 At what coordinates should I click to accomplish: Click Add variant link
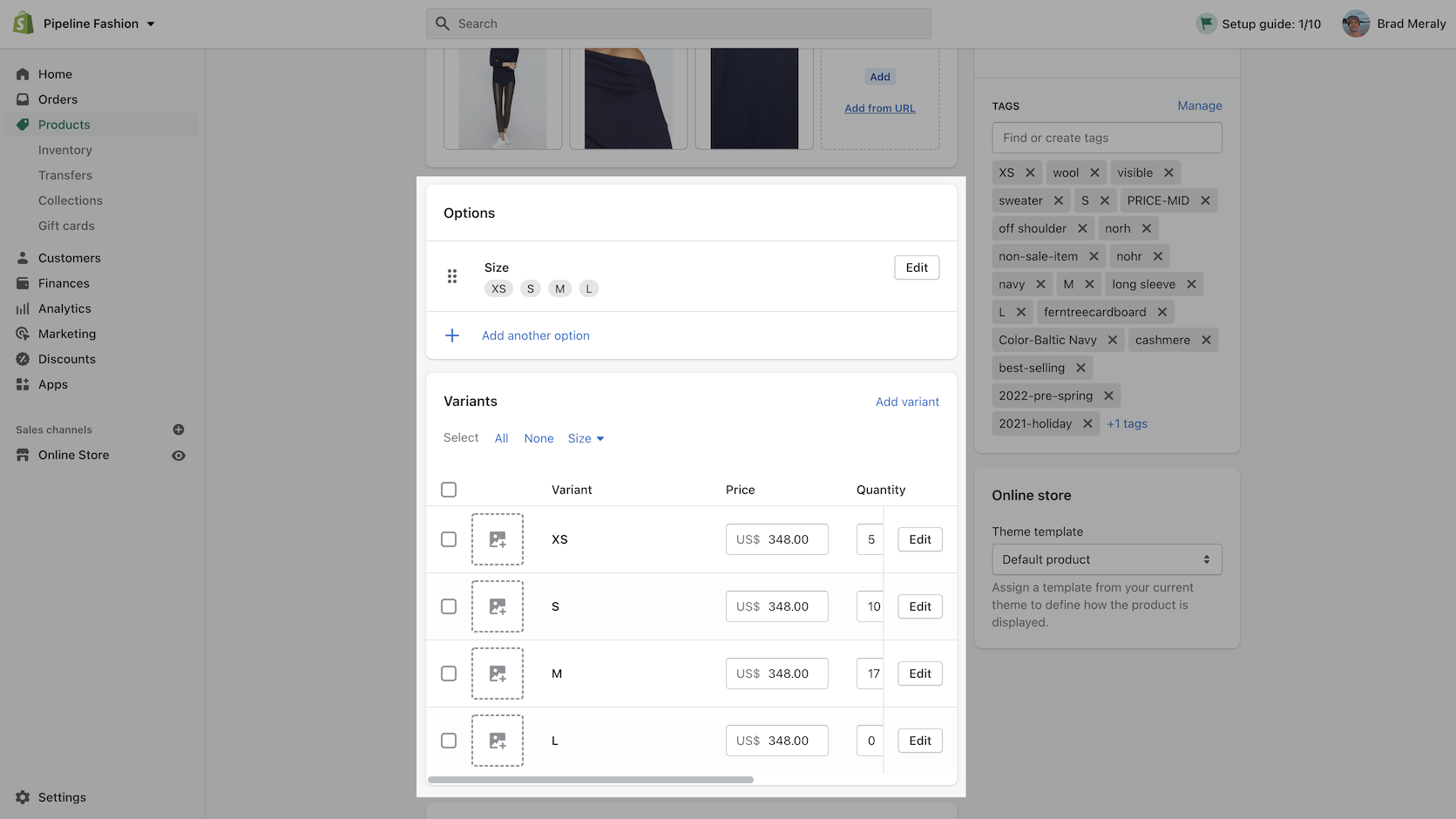(x=907, y=402)
